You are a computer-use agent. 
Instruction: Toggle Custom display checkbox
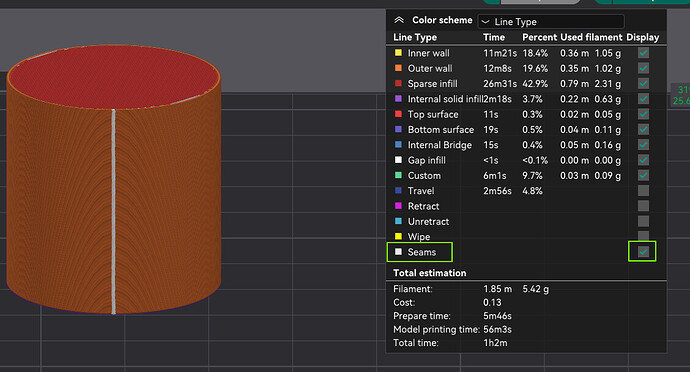pos(643,175)
